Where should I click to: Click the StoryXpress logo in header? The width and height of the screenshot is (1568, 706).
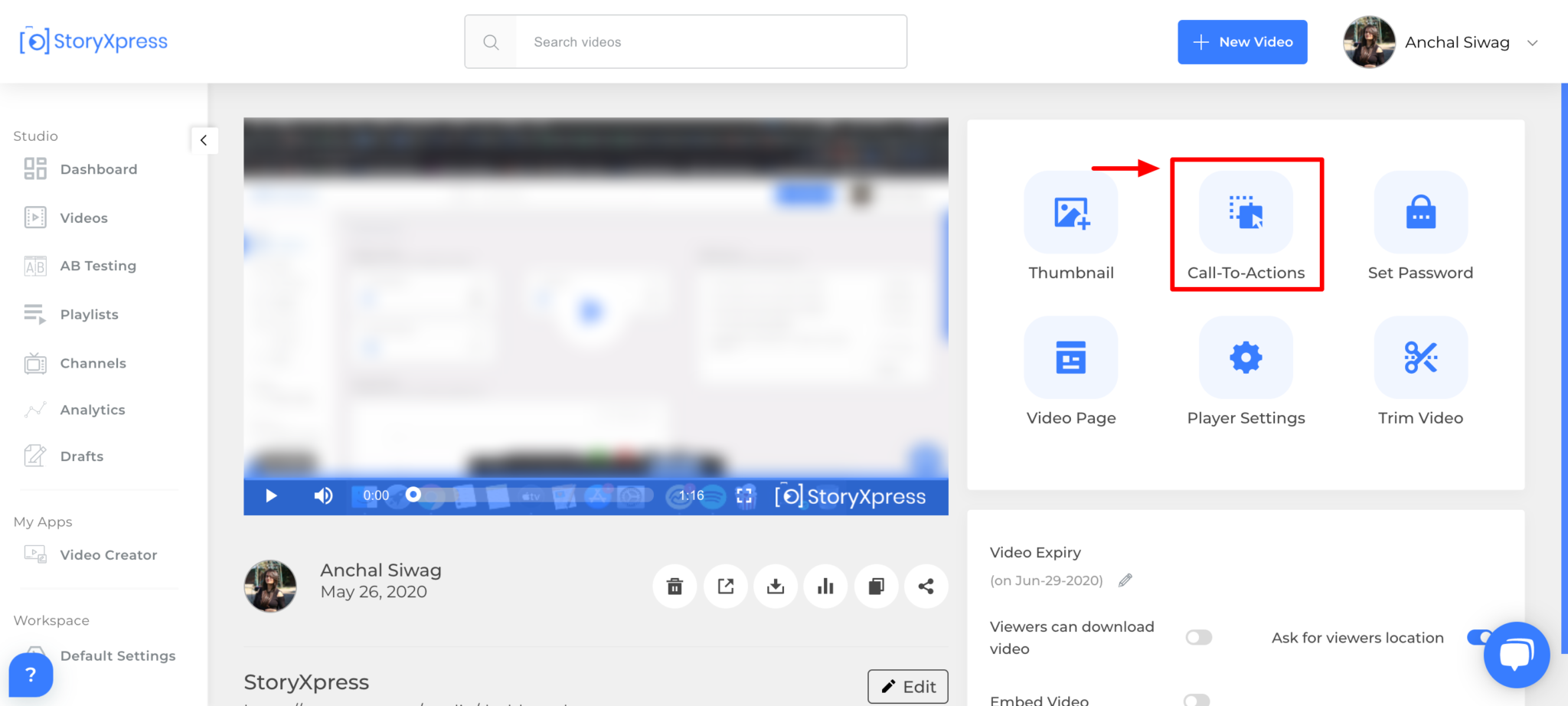click(x=93, y=41)
